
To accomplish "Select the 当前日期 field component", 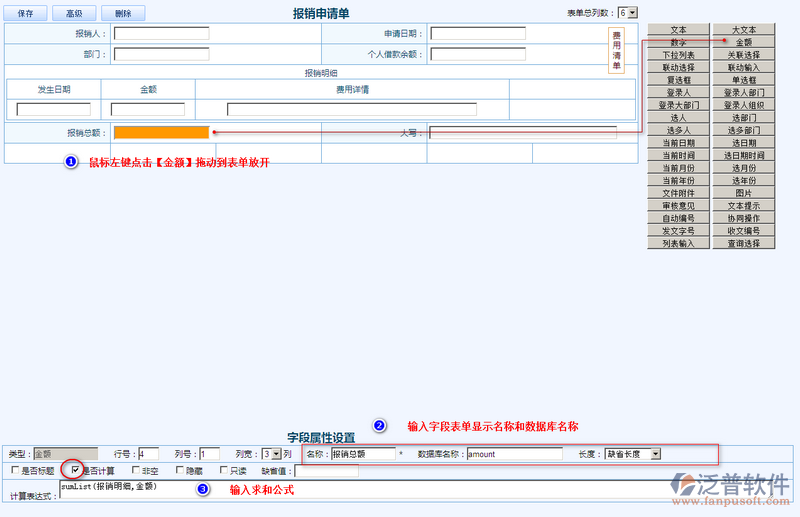I will (678, 143).
